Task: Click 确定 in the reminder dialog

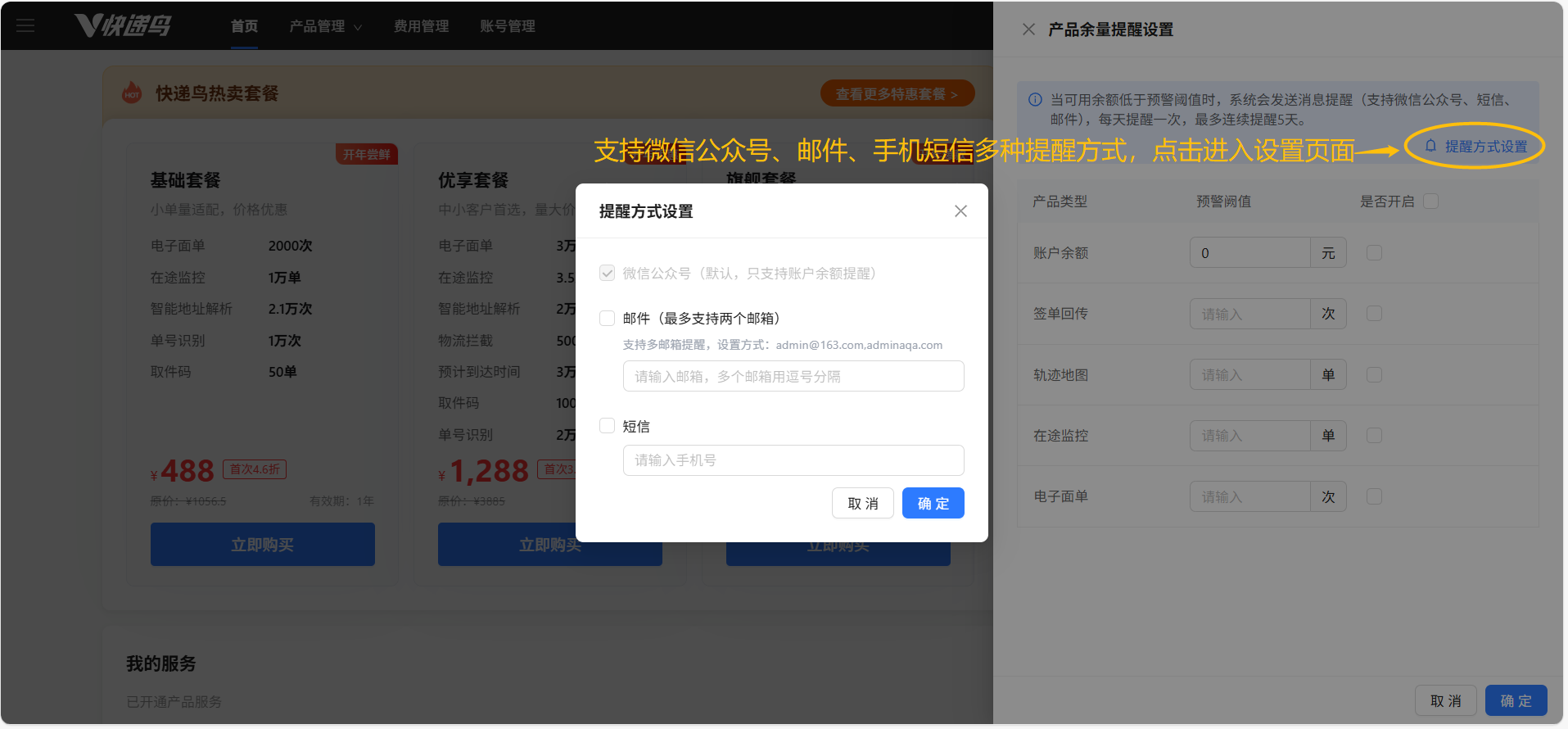Action: coord(933,503)
